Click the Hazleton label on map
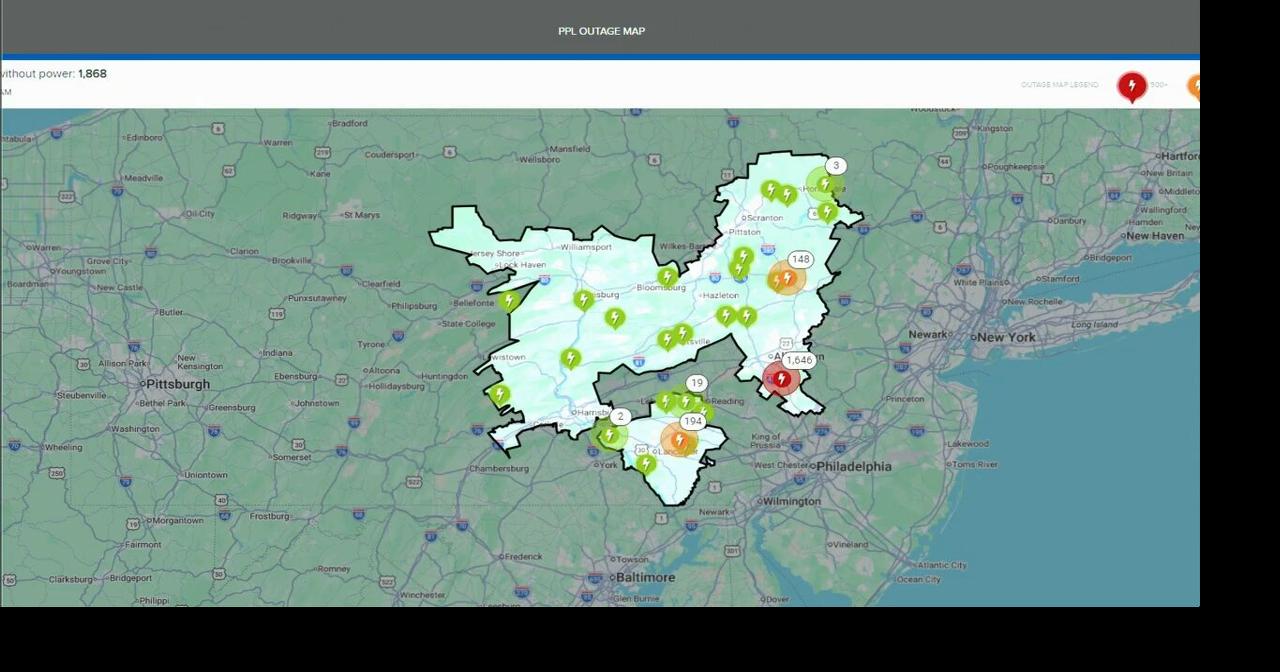Screen dimensions: 1280x672 point(720,296)
